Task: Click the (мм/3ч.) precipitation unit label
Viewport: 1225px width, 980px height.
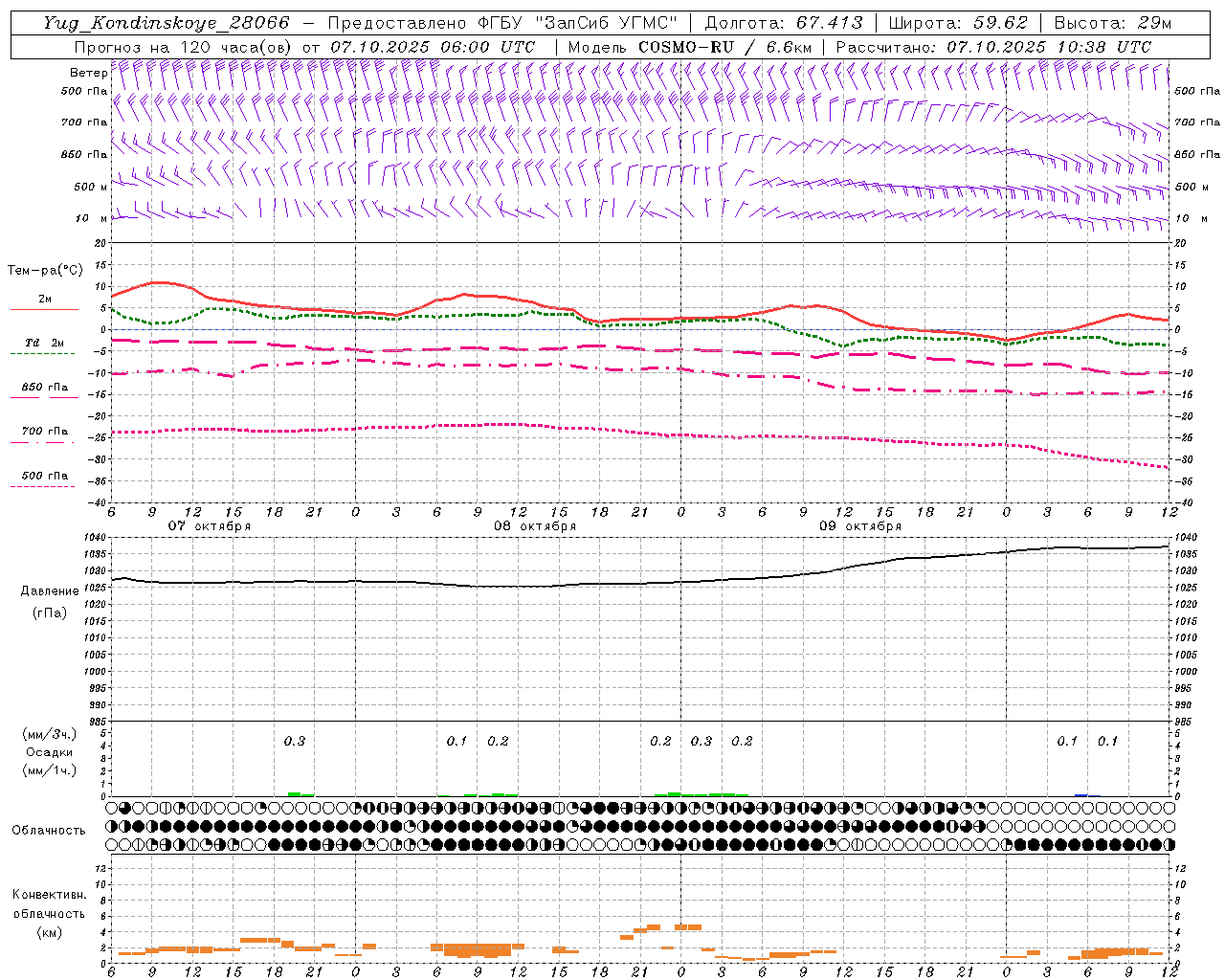Action: (50, 734)
